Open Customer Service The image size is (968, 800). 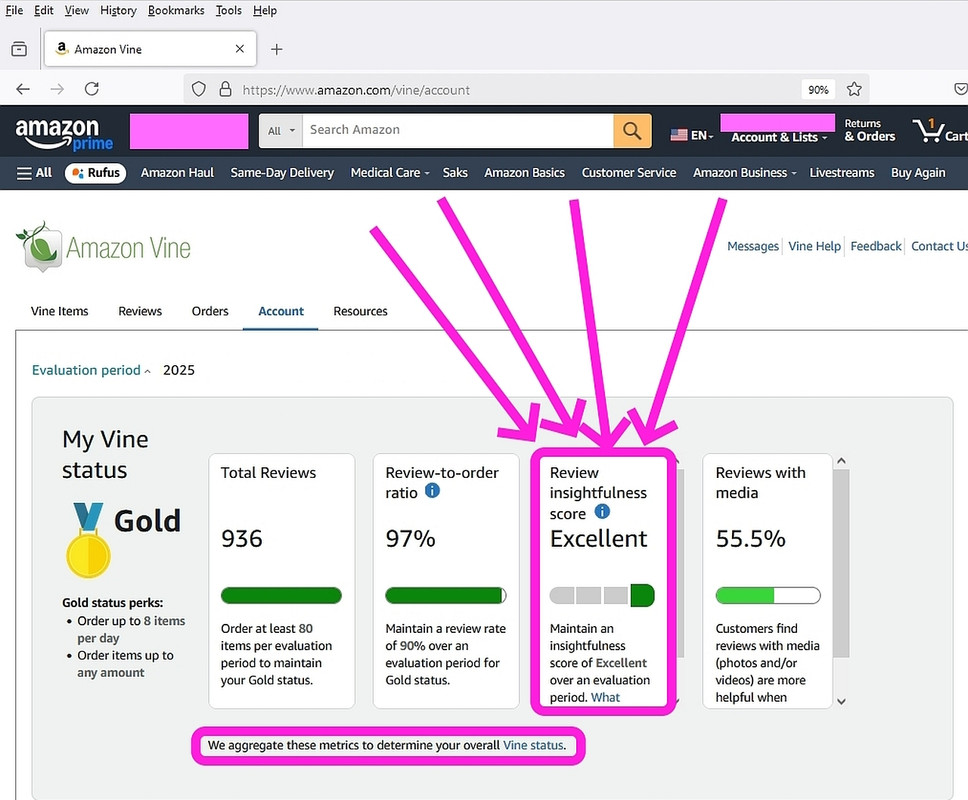(x=628, y=173)
